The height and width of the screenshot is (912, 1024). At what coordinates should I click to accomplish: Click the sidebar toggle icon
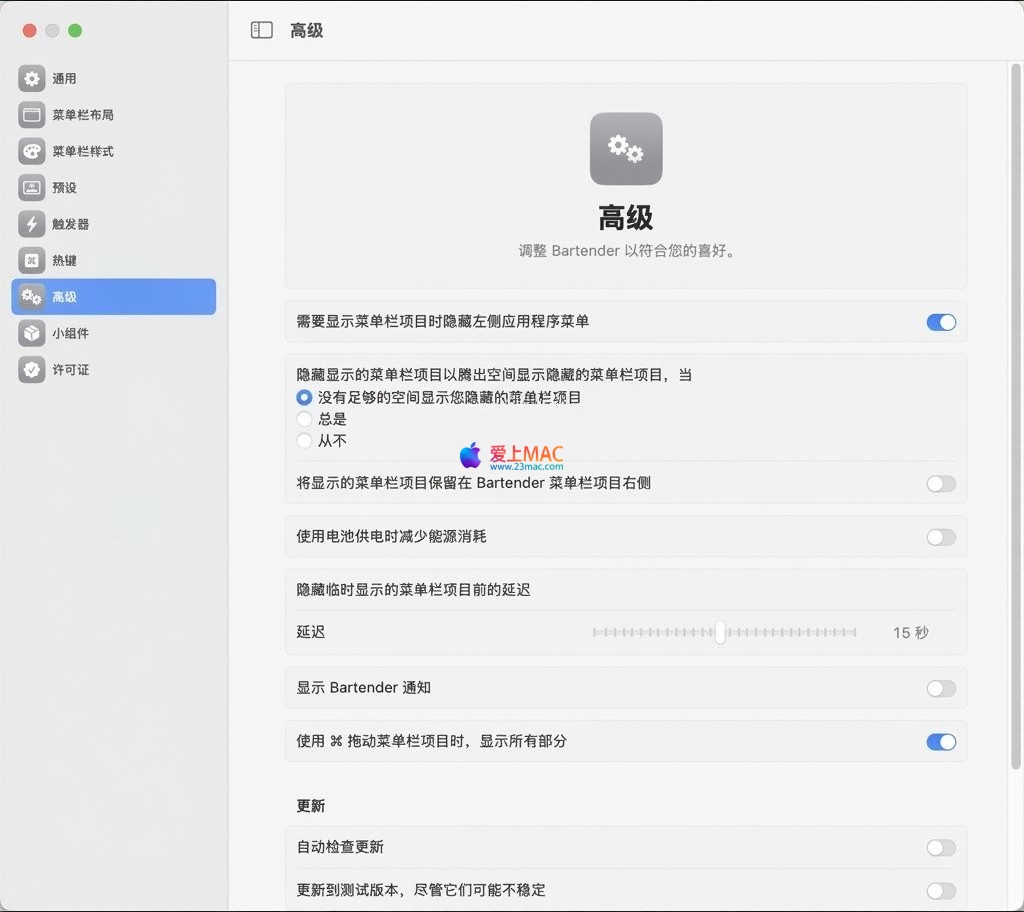point(261,30)
